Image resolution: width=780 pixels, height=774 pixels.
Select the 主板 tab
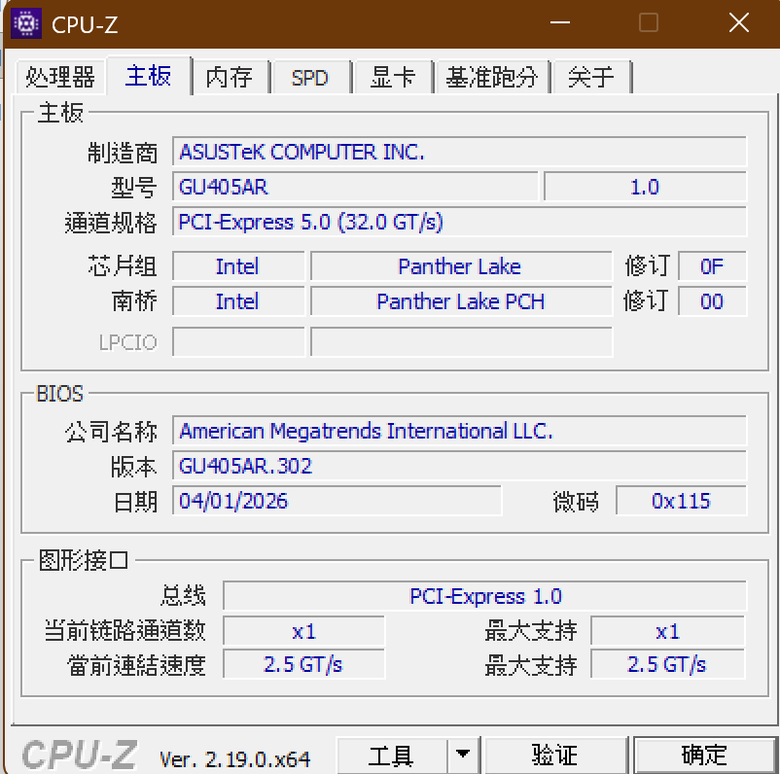coord(149,76)
